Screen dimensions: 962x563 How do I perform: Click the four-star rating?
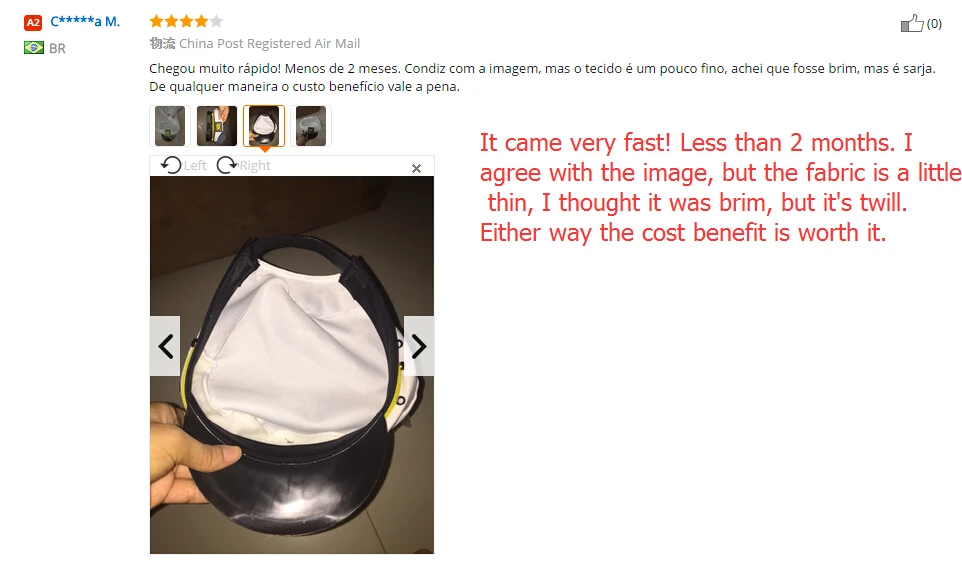point(186,21)
